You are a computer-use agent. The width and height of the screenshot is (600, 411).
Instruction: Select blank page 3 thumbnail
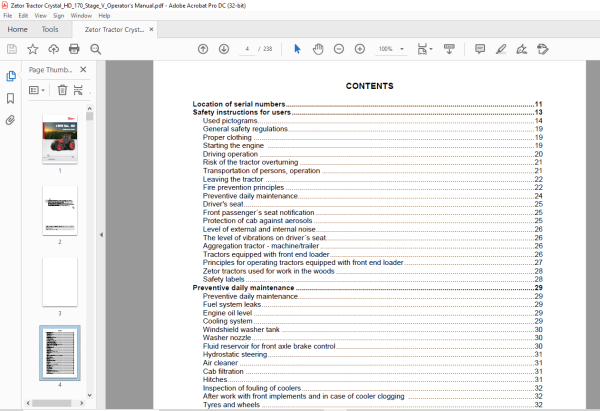[x=60, y=282]
